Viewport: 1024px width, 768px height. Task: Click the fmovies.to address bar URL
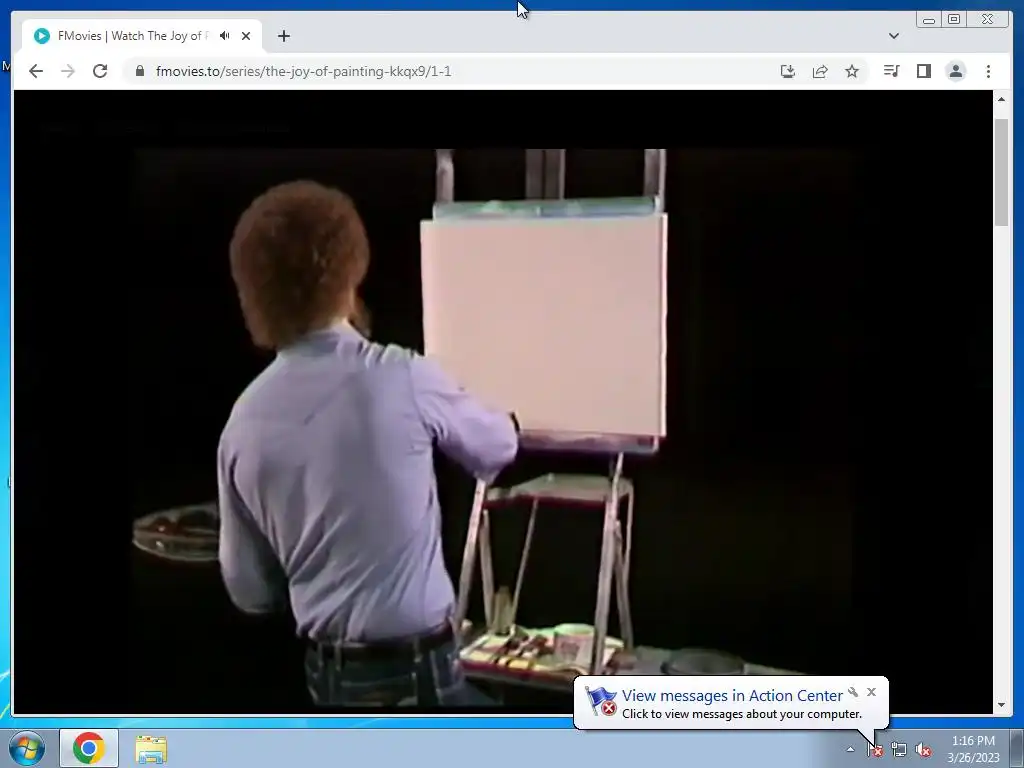(x=303, y=71)
